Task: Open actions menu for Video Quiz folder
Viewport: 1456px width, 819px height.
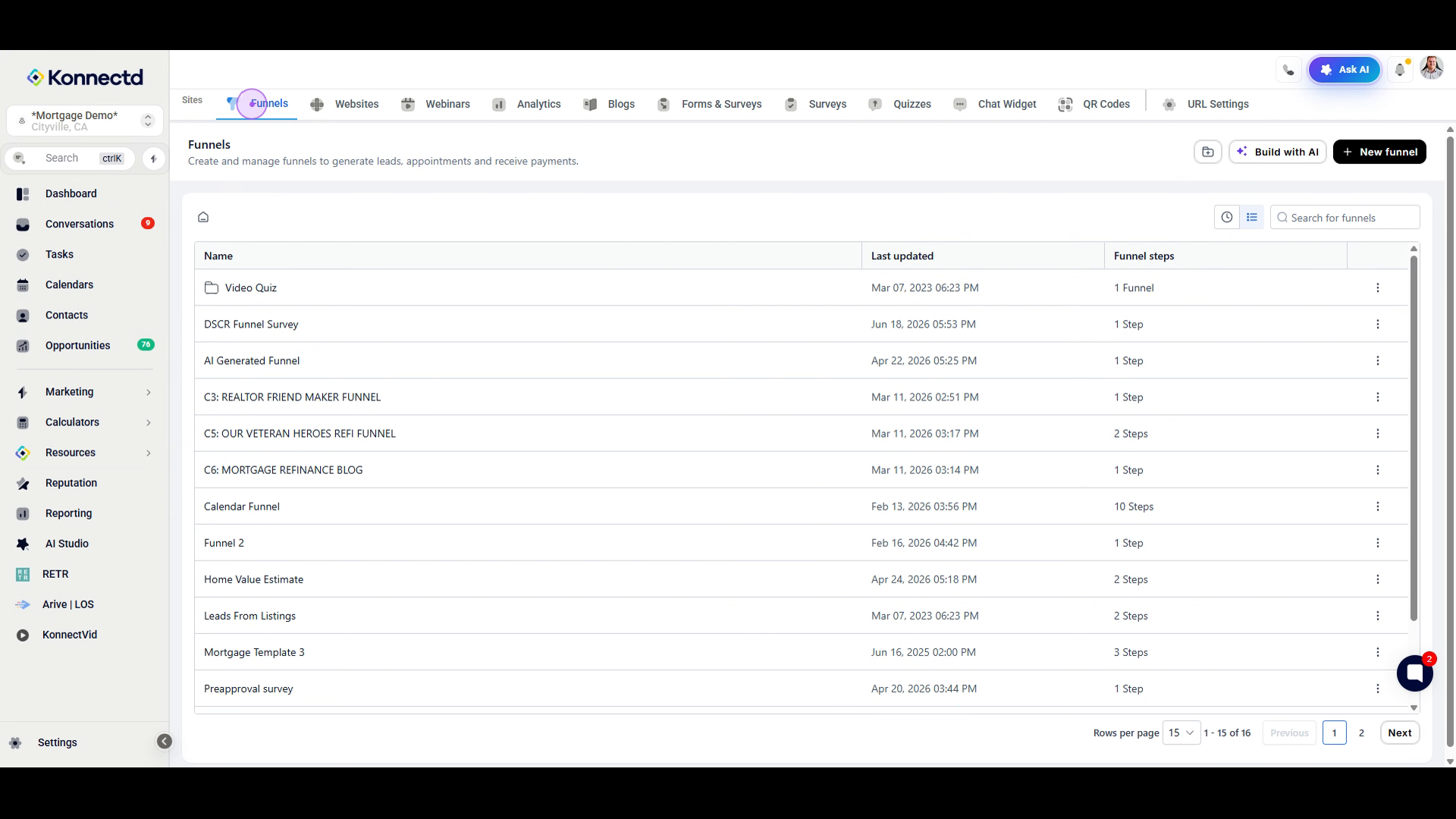Action: [1378, 288]
